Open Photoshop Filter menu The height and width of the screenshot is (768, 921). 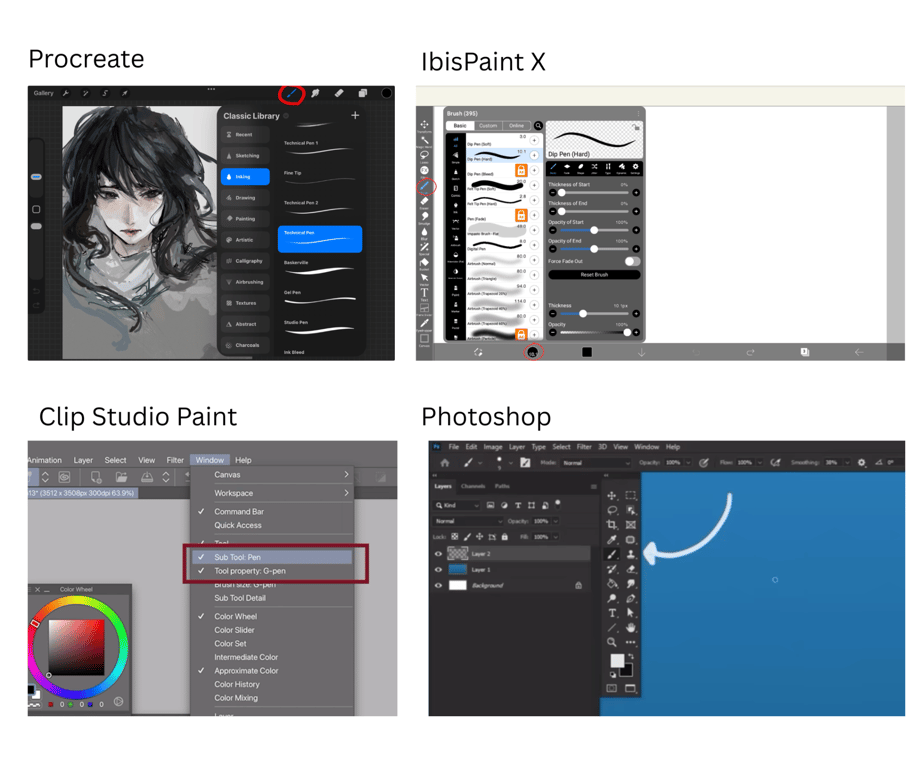[x=584, y=447]
